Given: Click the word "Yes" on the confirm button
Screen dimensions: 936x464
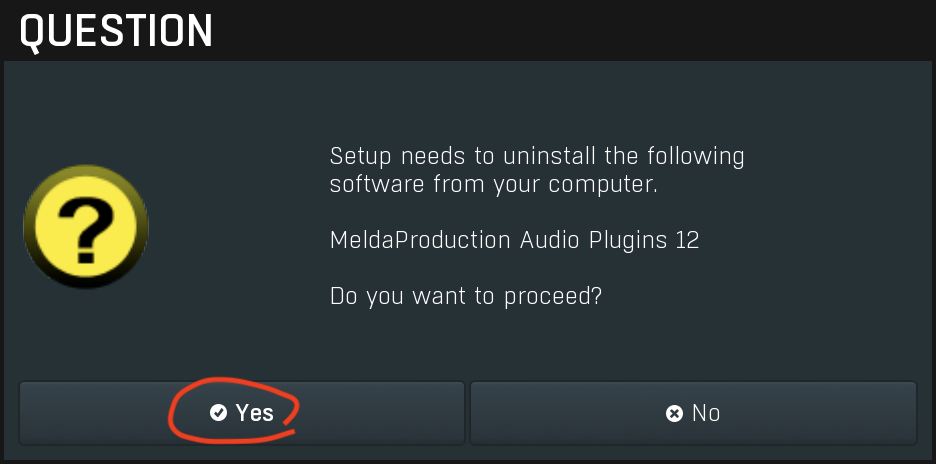Looking at the screenshot, I should pos(255,413).
